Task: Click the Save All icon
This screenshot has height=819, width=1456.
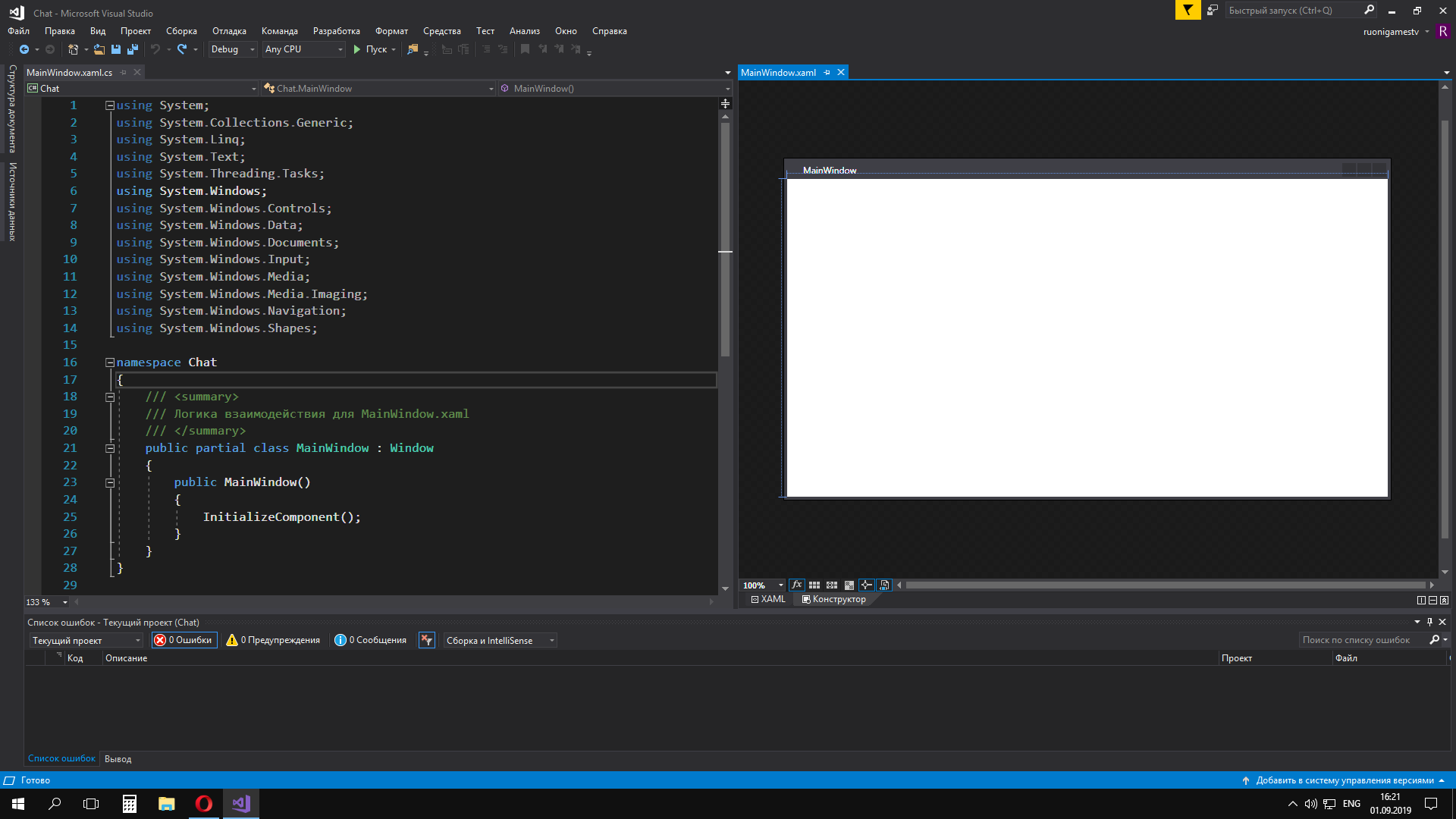Action: click(133, 49)
